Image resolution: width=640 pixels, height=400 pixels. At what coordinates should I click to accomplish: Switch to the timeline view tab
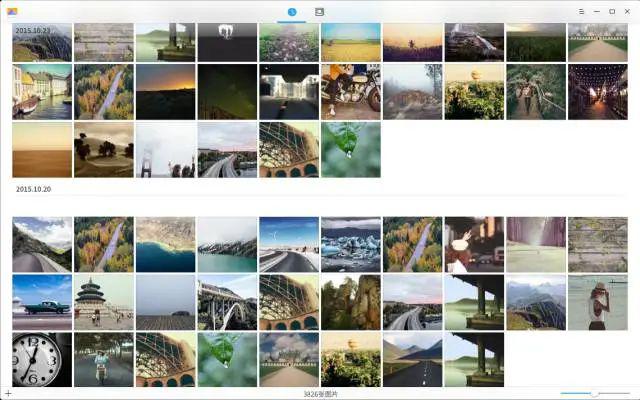click(291, 12)
